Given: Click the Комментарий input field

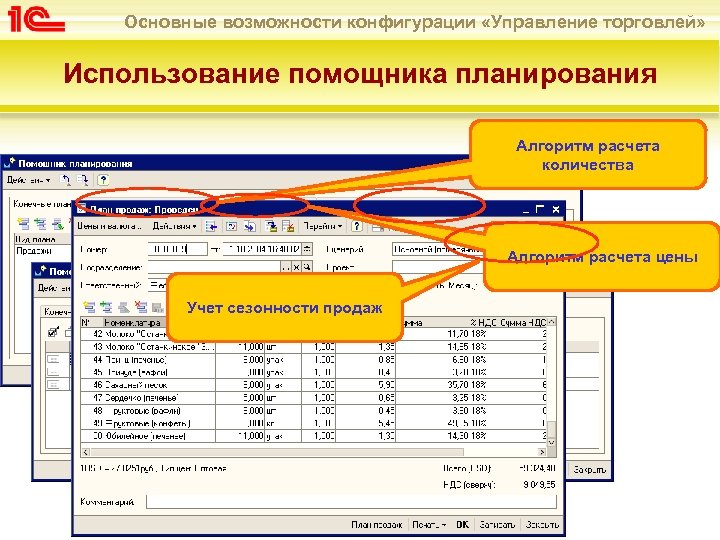Looking at the screenshot, I should (x=351, y=502).
